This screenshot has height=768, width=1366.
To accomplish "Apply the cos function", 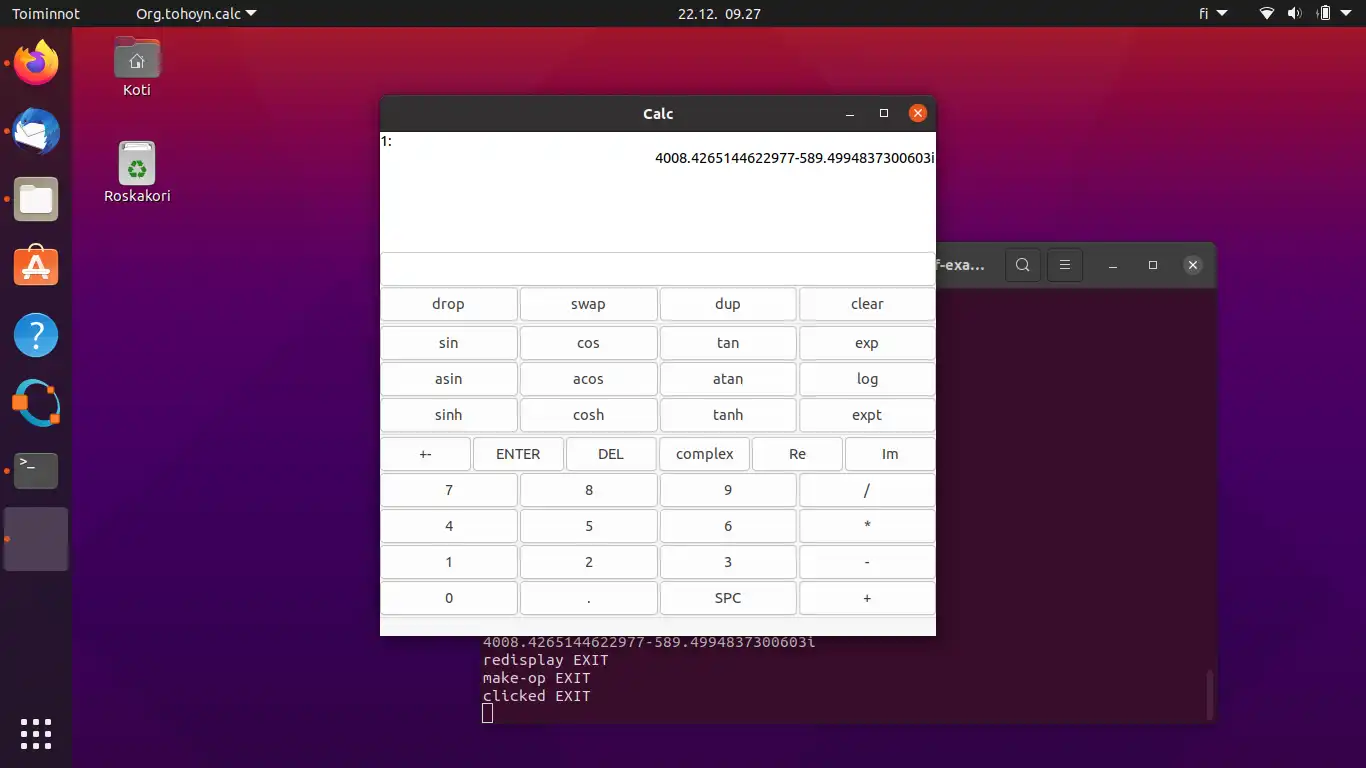I will pos(588,343).
